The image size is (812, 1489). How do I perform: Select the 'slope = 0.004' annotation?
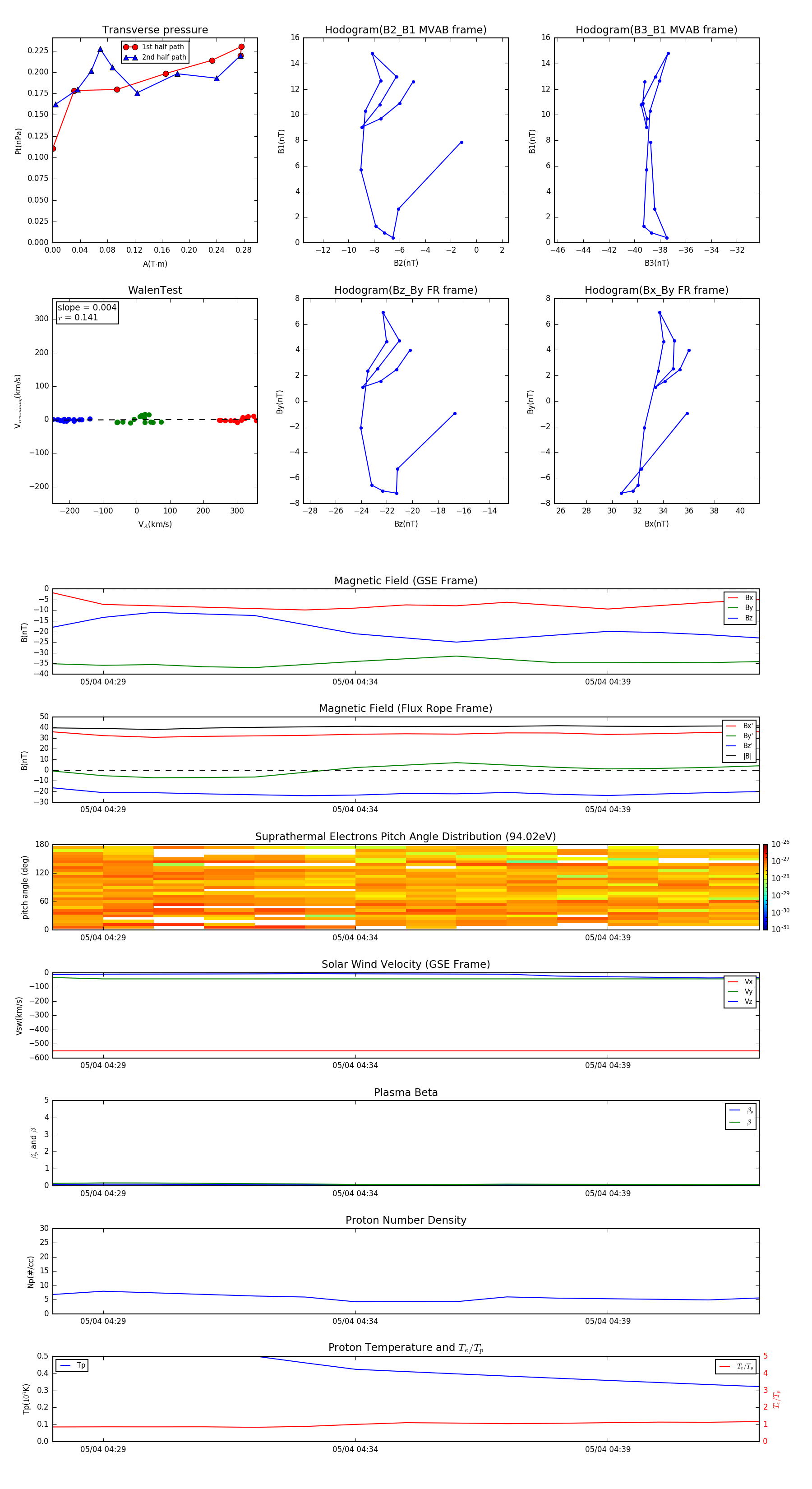pyautogui.click(x=87, y=308)
